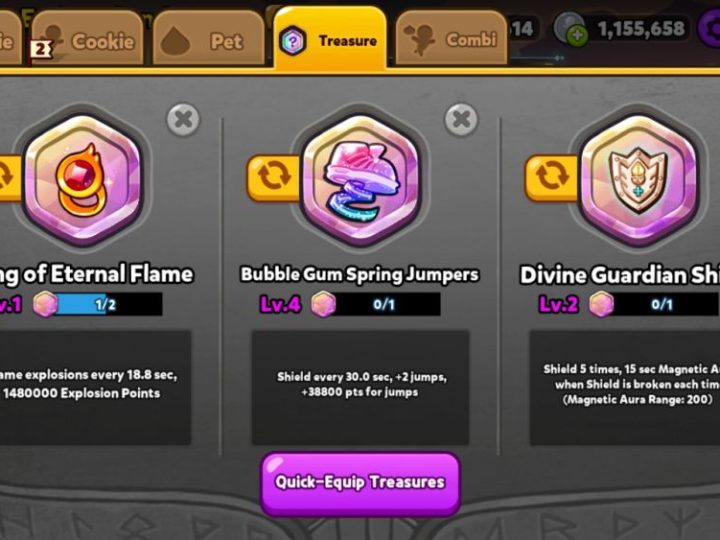Image resolution: width=720 pixels, height=540 pixels.
Task: Tap the Divine Guardian Shield description panel
Action: (625, 388)
